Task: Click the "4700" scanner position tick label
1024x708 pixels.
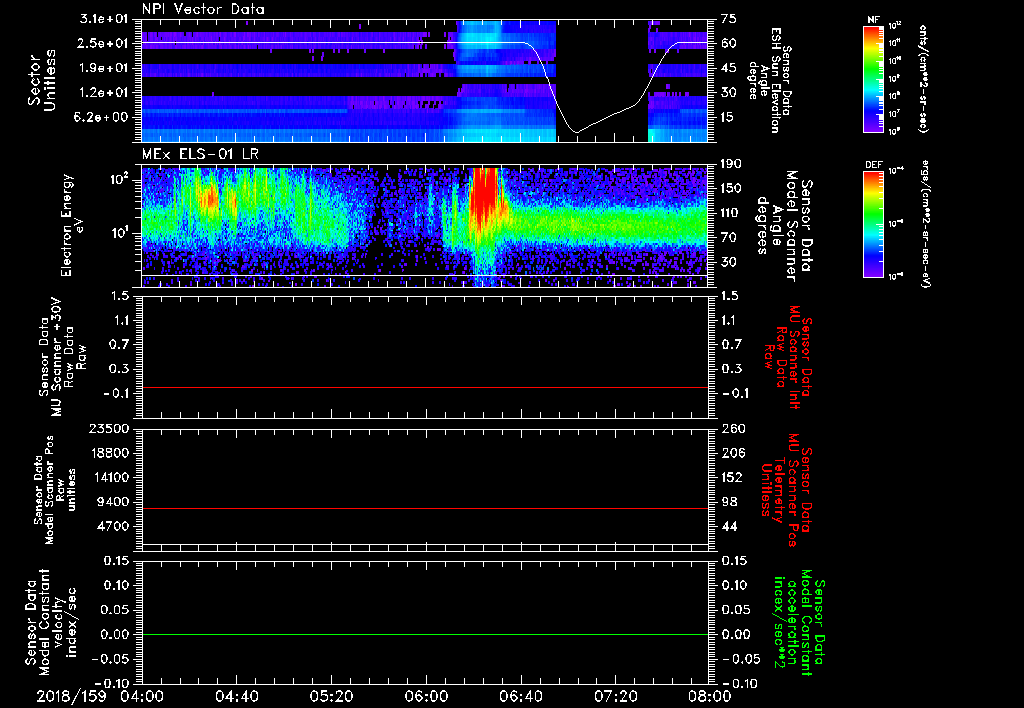Action: point(114,527)
